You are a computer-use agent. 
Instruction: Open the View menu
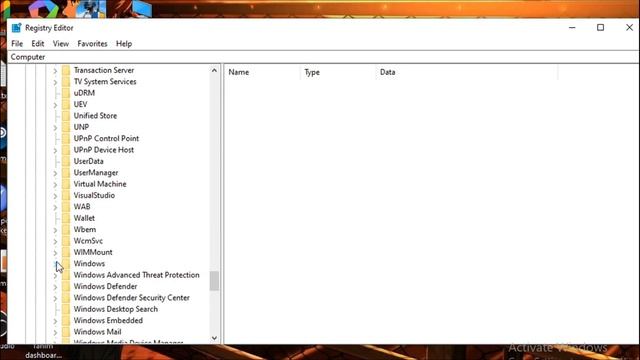61,44
